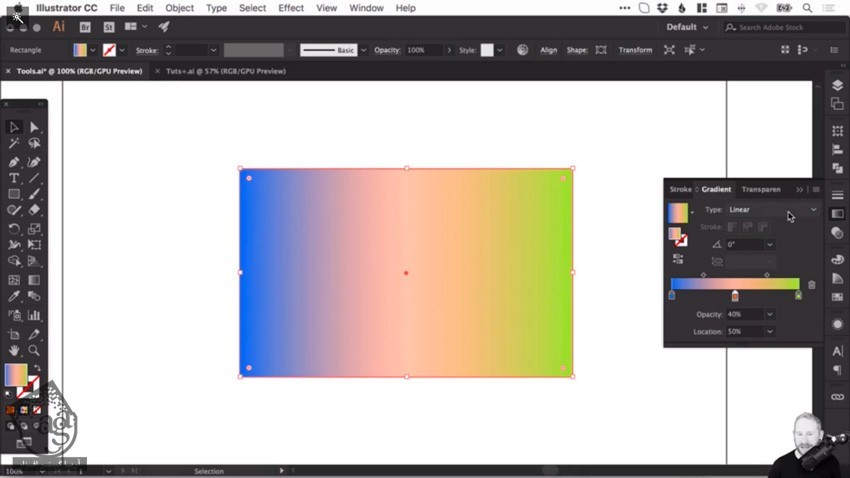This screenshot has height=478, width=850.
Task: Select the Scale tool
Action: pyautogui.click(x=34, y=229)
